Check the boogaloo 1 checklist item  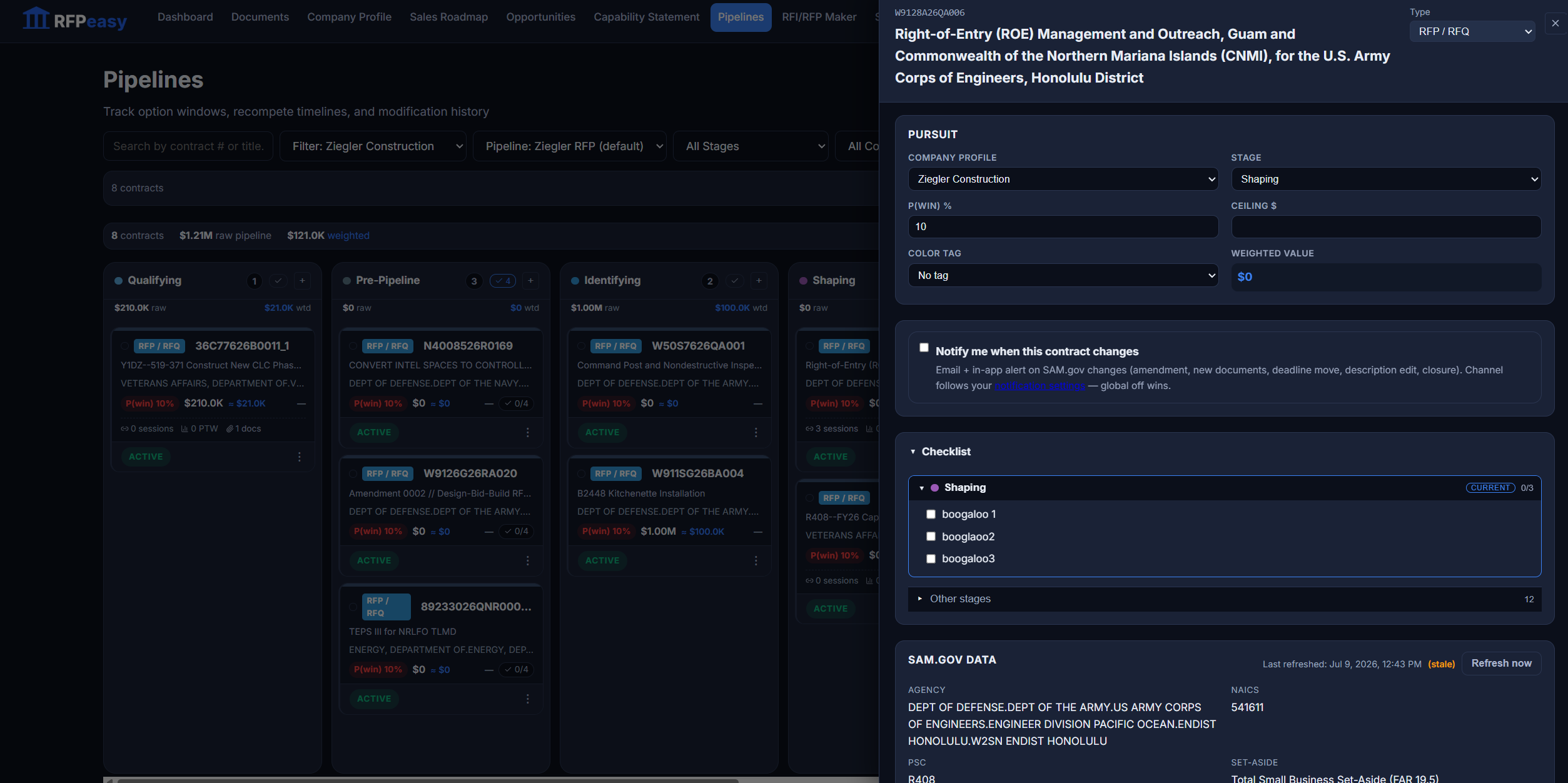[x=931, y=514]
